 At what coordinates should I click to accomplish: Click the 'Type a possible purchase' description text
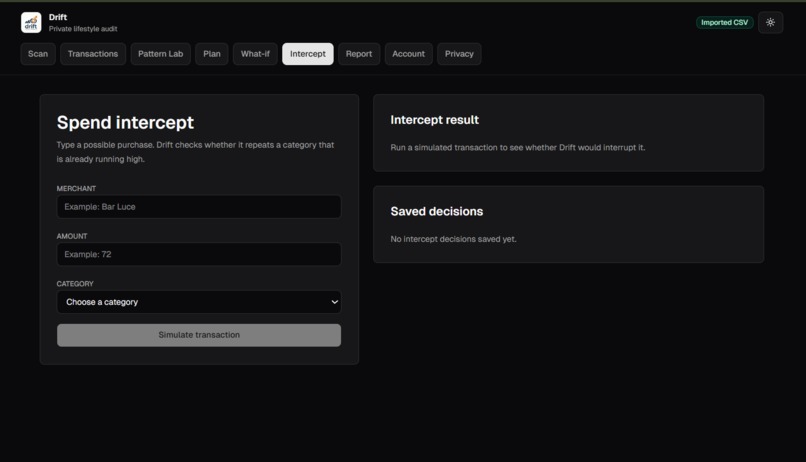click(195, 152)
